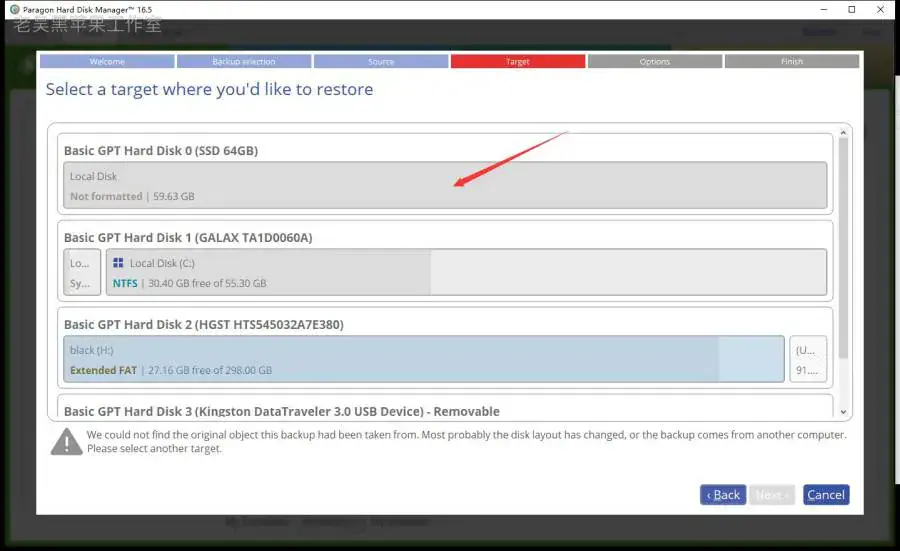900x551 pixels.
Task: Click the Windows logo icon on Local Disk (C:)
Action: 118,263
